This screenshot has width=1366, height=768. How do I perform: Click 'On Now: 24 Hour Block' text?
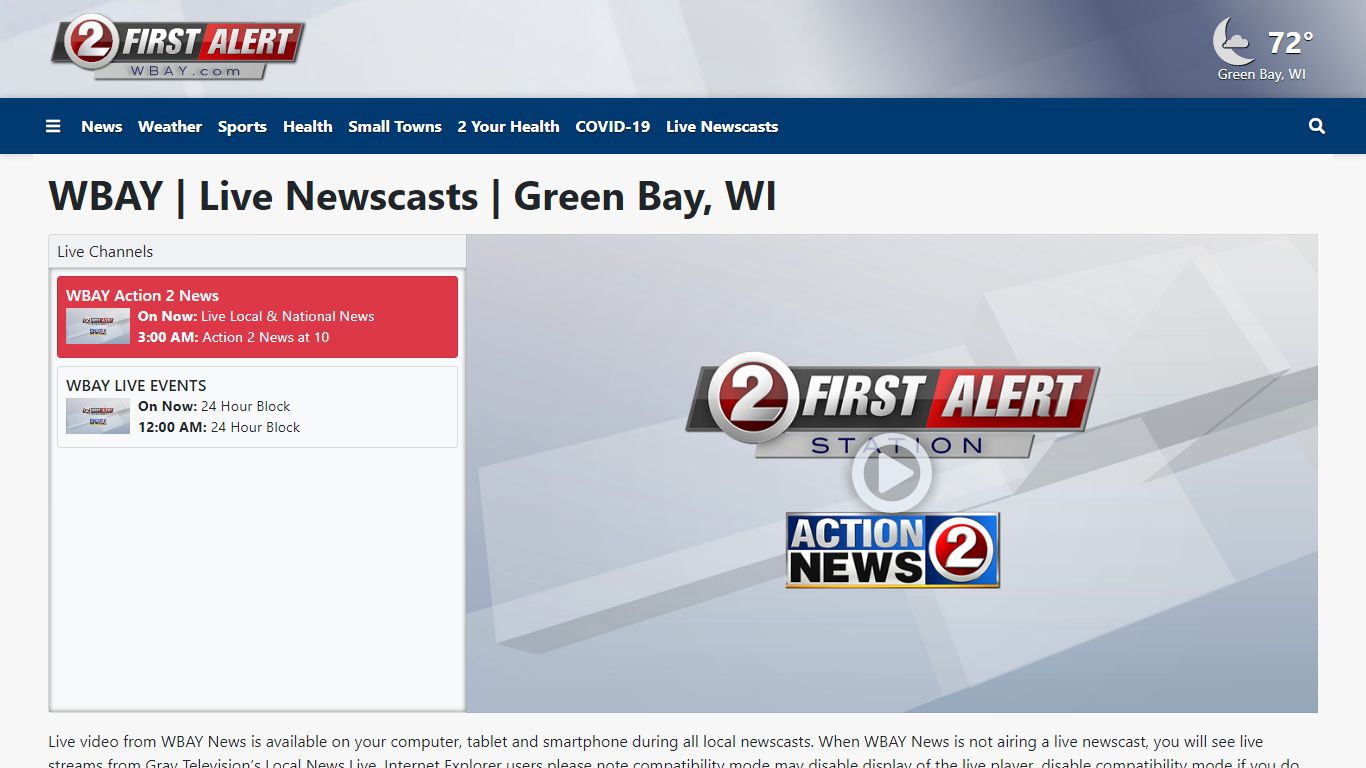point(214,406)
